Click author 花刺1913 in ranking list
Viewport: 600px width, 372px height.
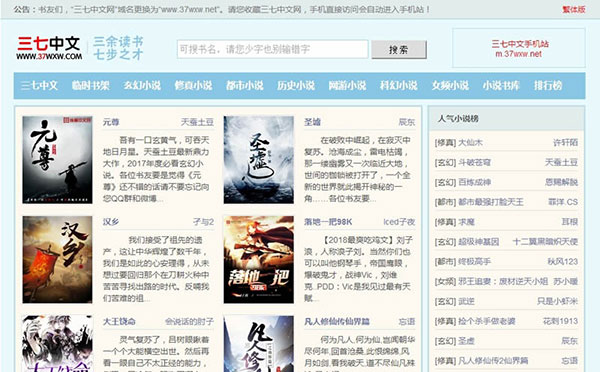pyautogui.click(x=560, y=321)
